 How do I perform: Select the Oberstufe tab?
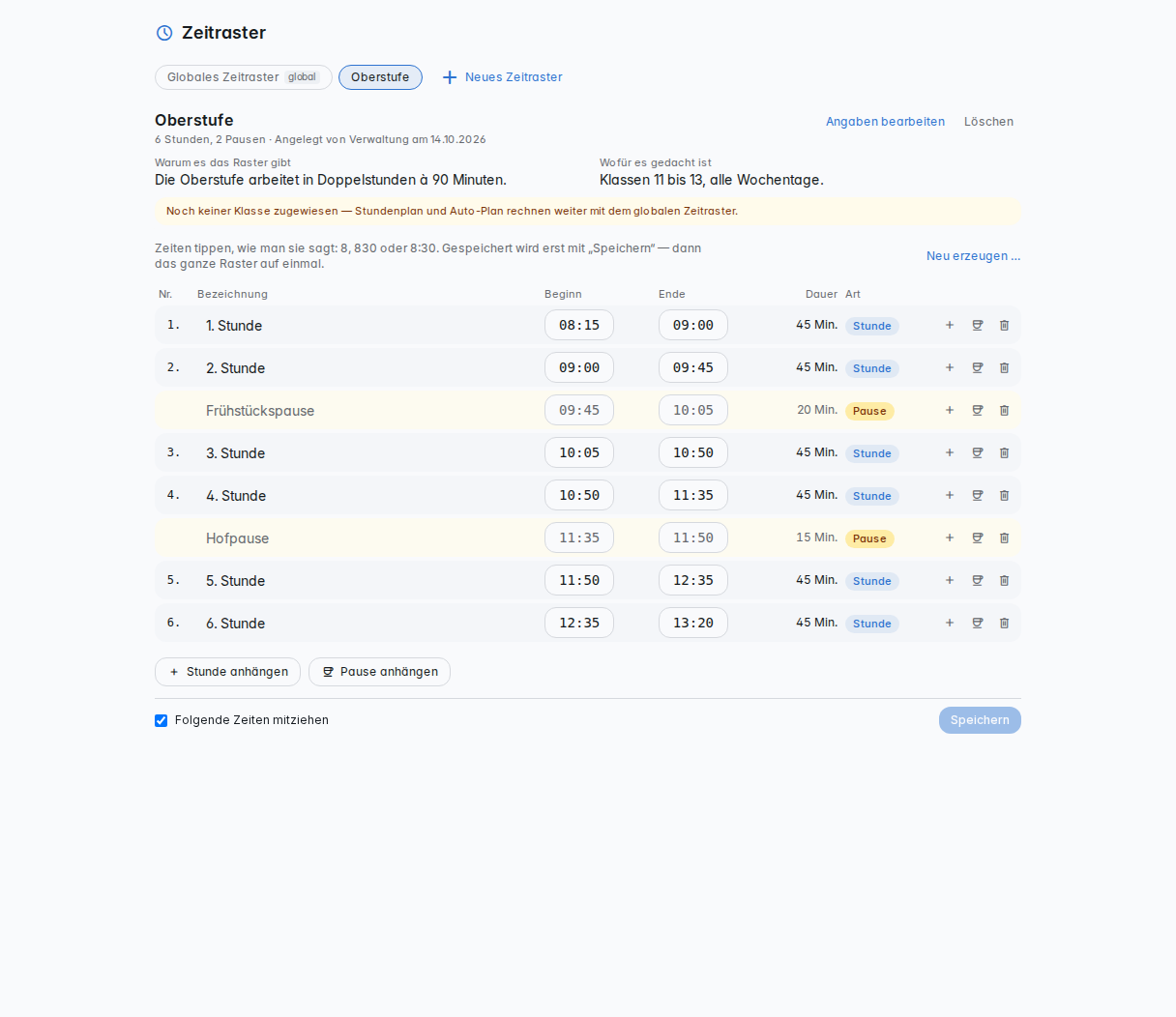tap(380, 77)
